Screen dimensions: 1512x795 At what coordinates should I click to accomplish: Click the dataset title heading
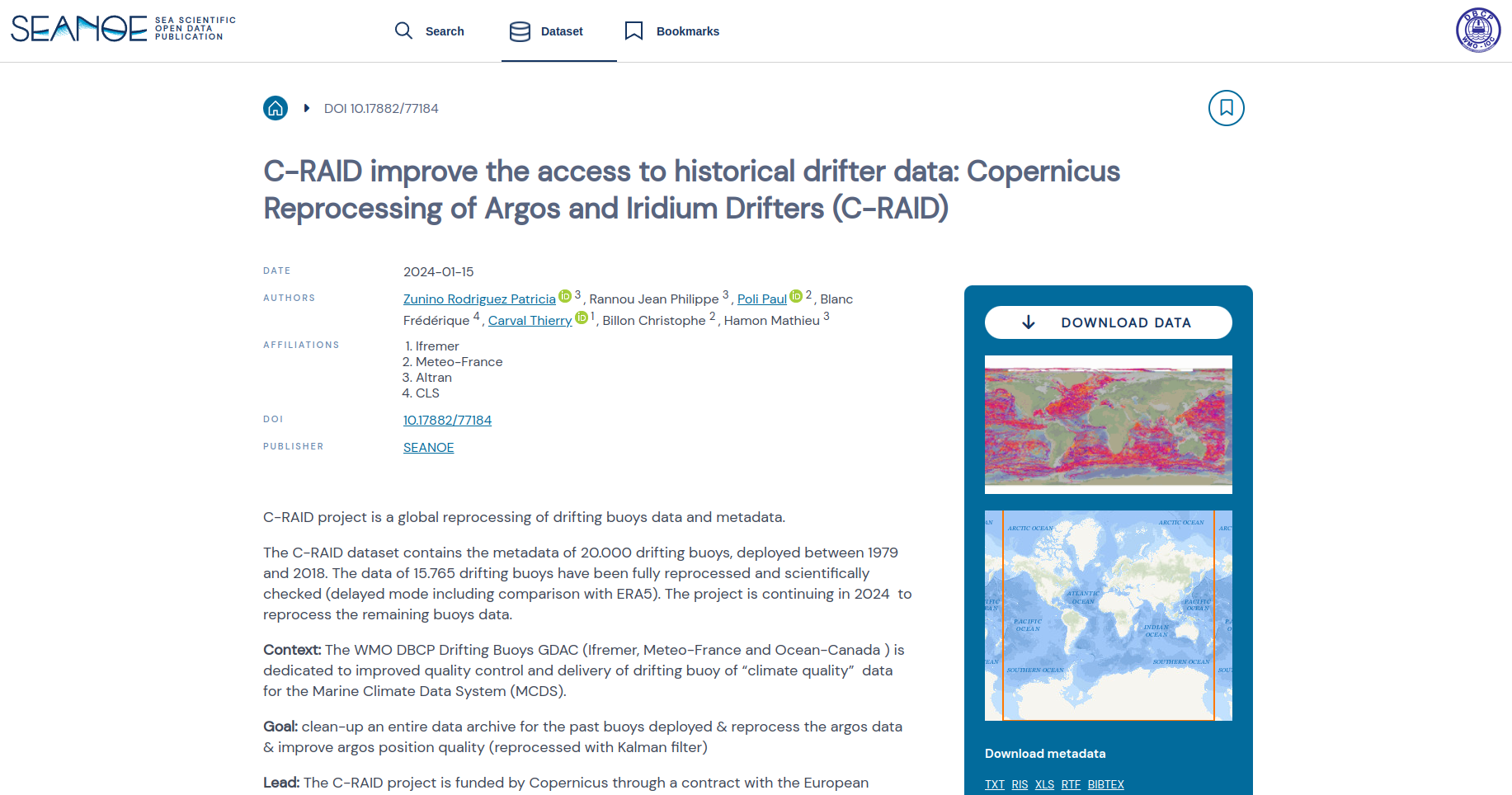coord(691,190)
